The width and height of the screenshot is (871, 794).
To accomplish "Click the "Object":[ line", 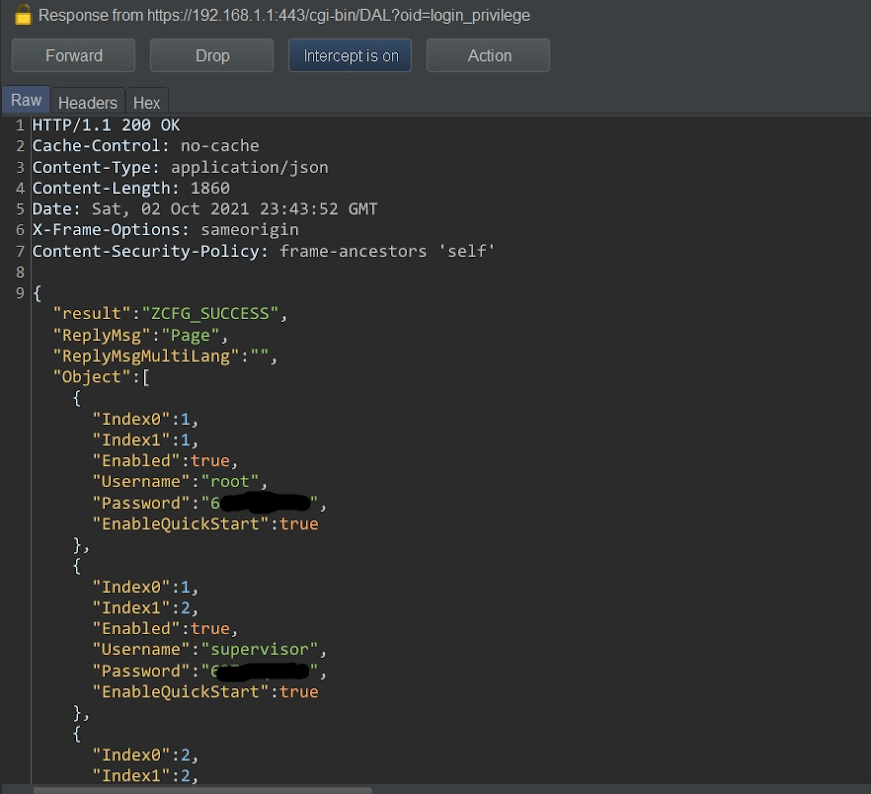I will [101, 377].
